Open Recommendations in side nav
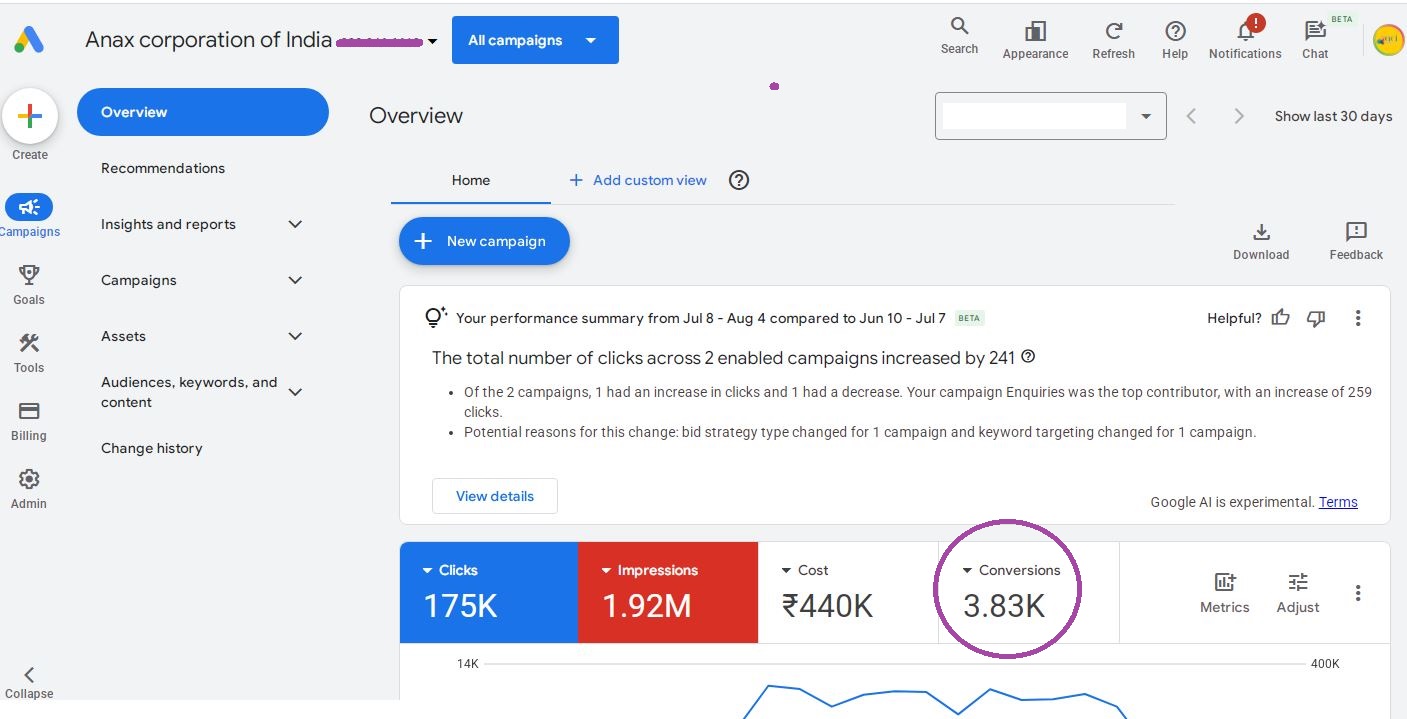Screen dimensions: 1407x719 [163, 168]
